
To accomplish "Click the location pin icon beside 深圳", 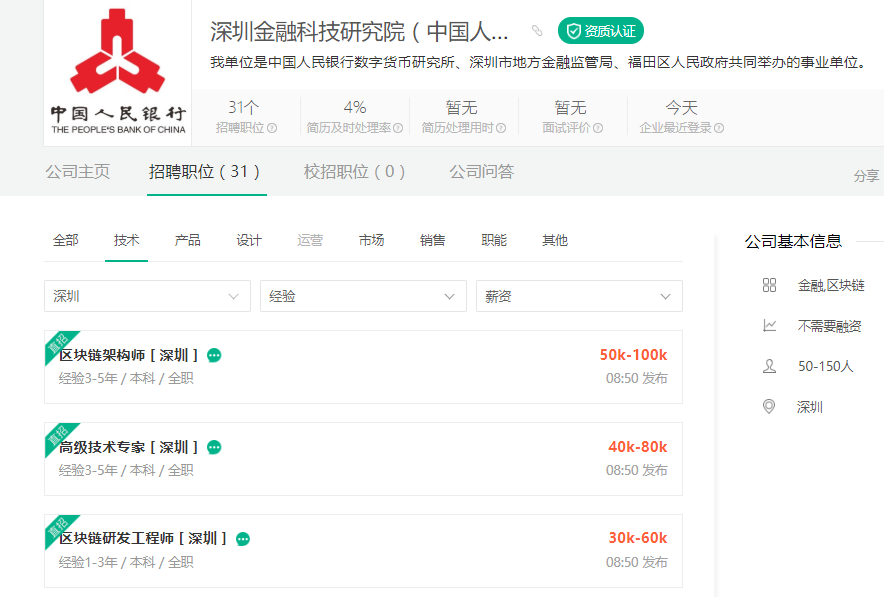I will coord(769,406).
